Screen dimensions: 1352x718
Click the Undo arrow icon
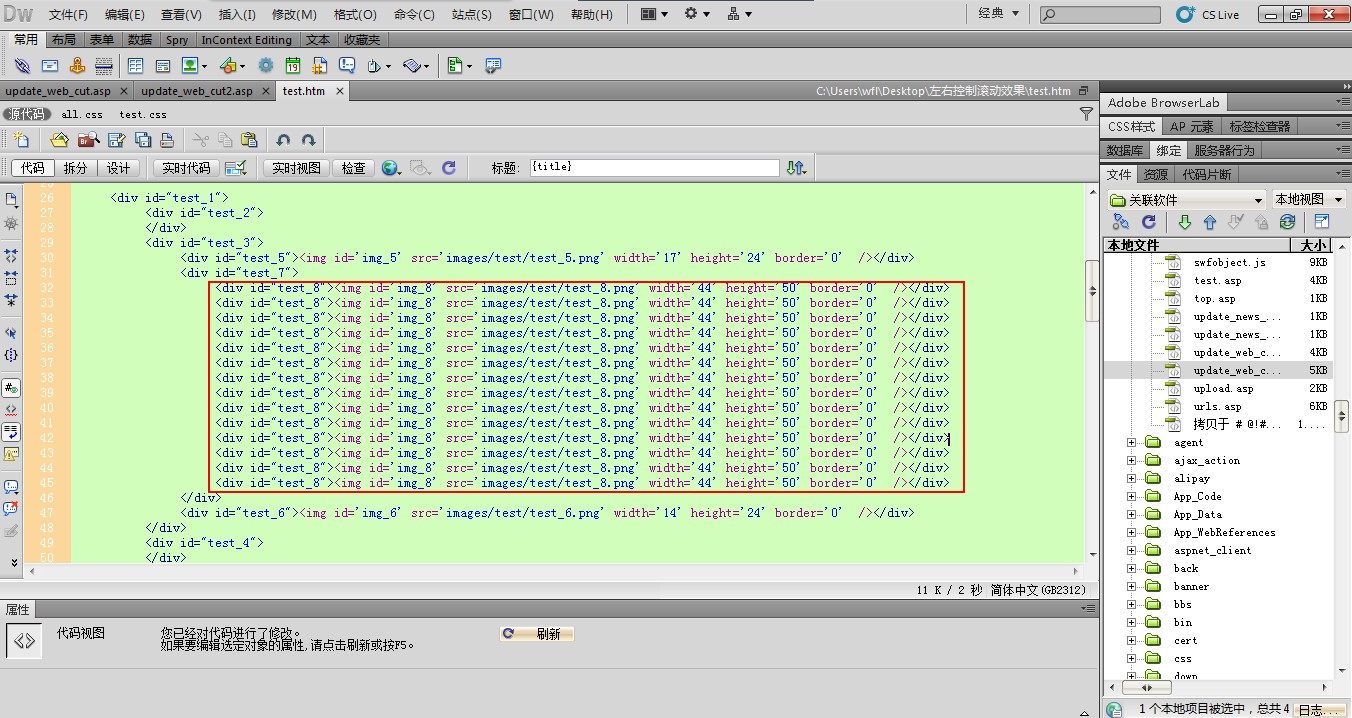click(x=283, y=140)
